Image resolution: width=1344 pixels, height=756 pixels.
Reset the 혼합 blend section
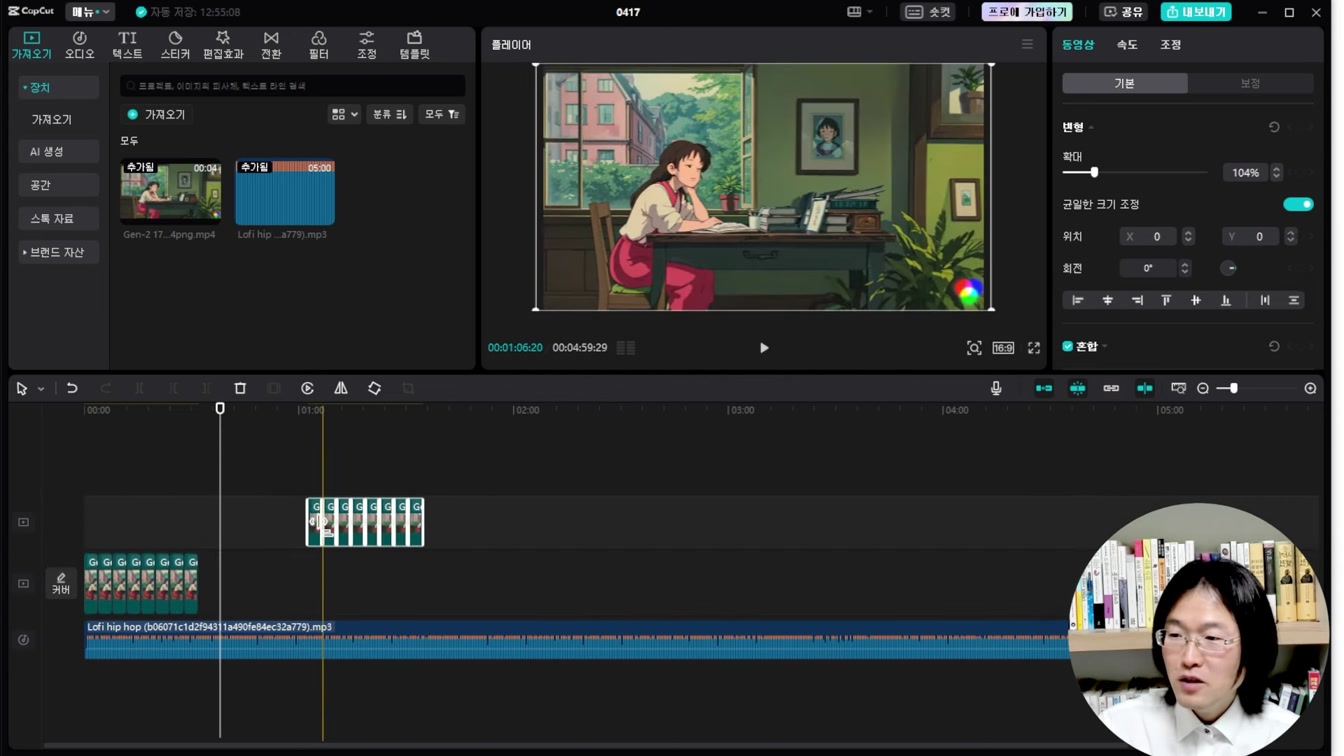[1274, 346]
